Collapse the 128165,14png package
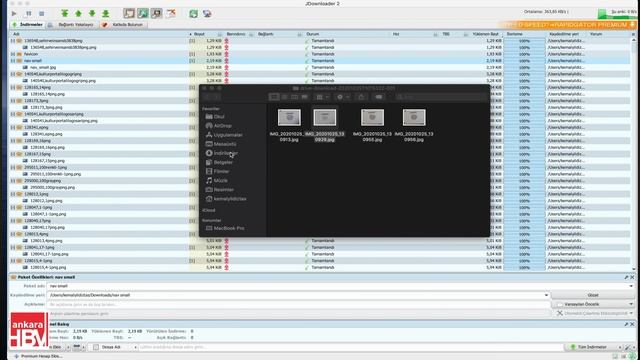The image size is (640, 360). point(13,87)
